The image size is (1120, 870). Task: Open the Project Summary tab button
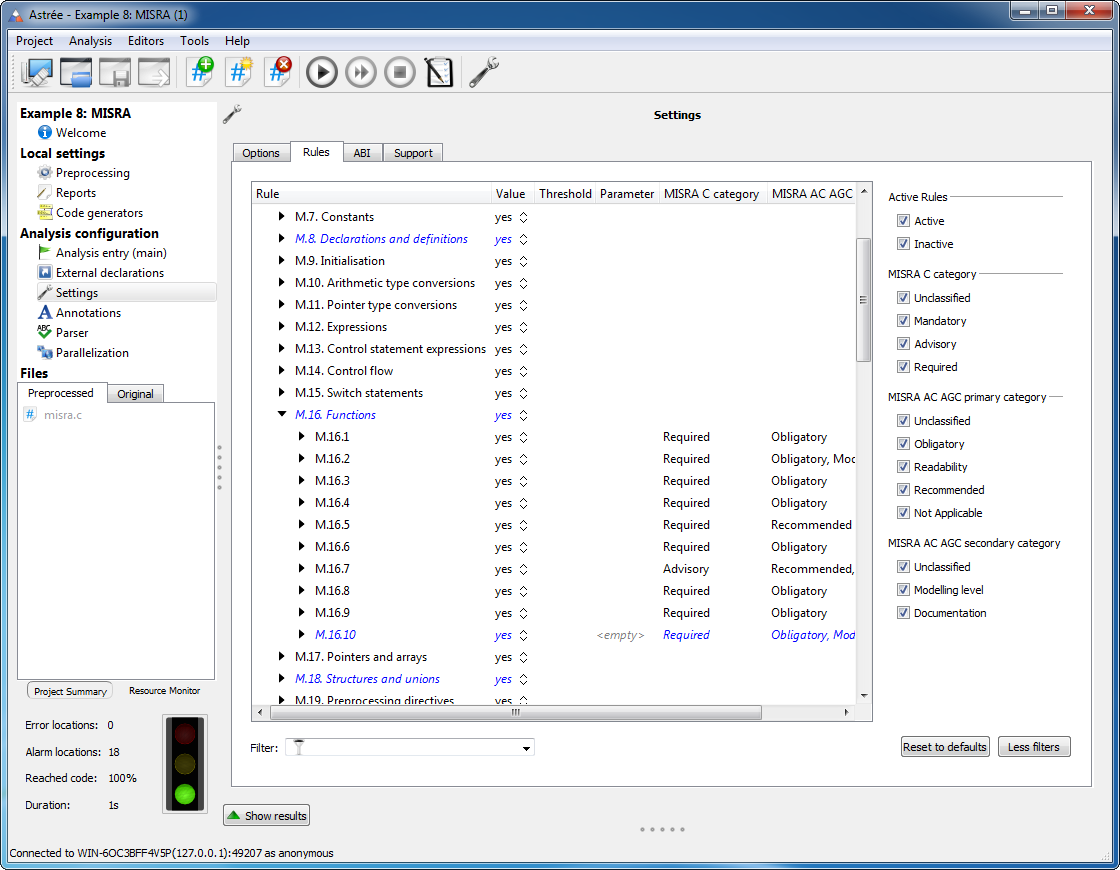(x=70, y=691)
